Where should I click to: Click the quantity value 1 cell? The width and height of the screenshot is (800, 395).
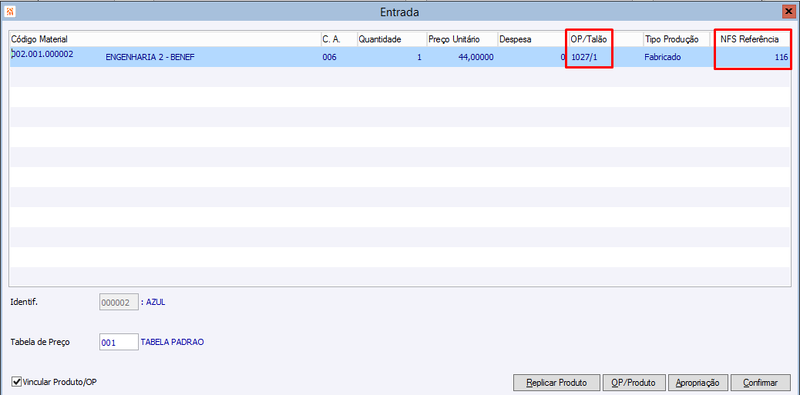(x=419, y=58)
